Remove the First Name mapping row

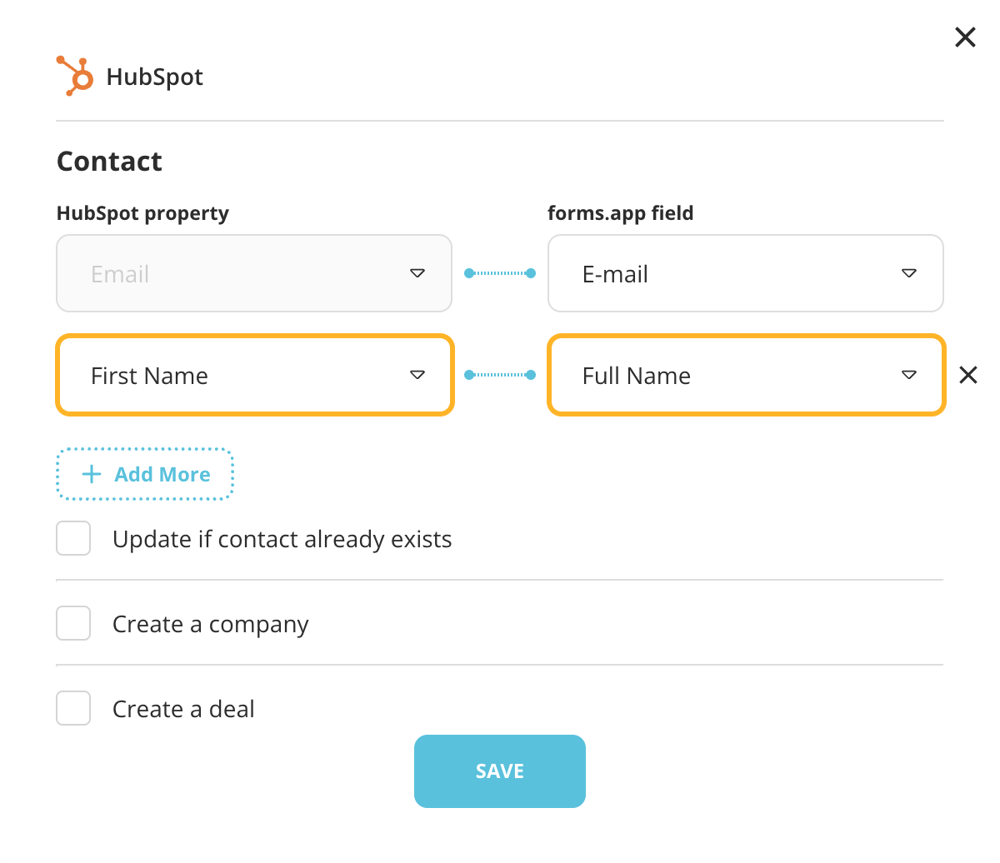pos(968,375)
